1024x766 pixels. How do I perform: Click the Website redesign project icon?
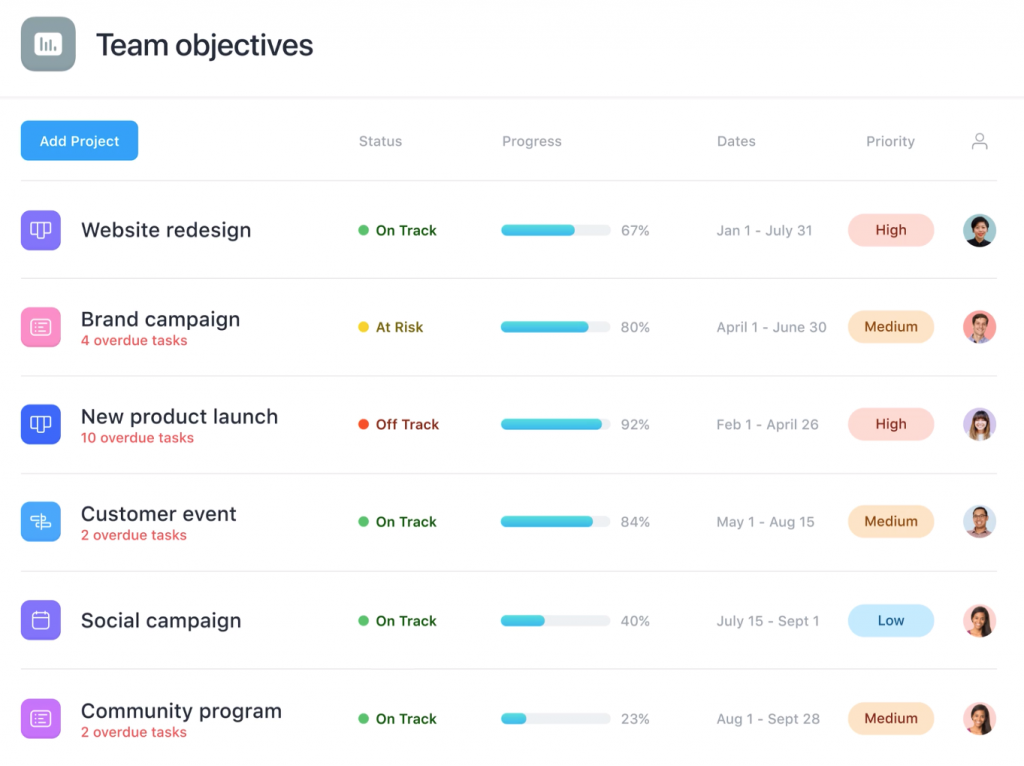point(41,230)
